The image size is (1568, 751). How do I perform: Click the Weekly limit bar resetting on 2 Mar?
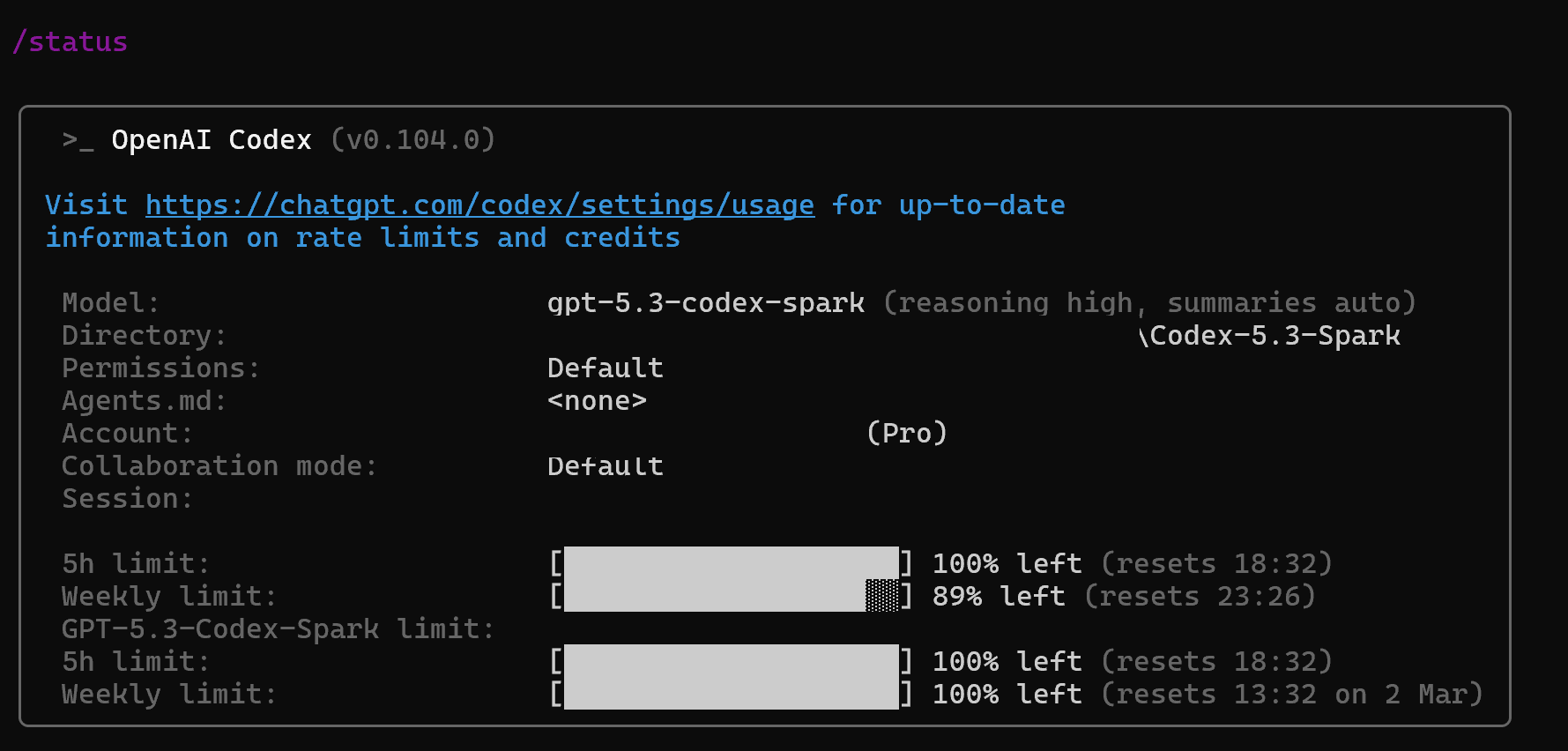[731, 695]
